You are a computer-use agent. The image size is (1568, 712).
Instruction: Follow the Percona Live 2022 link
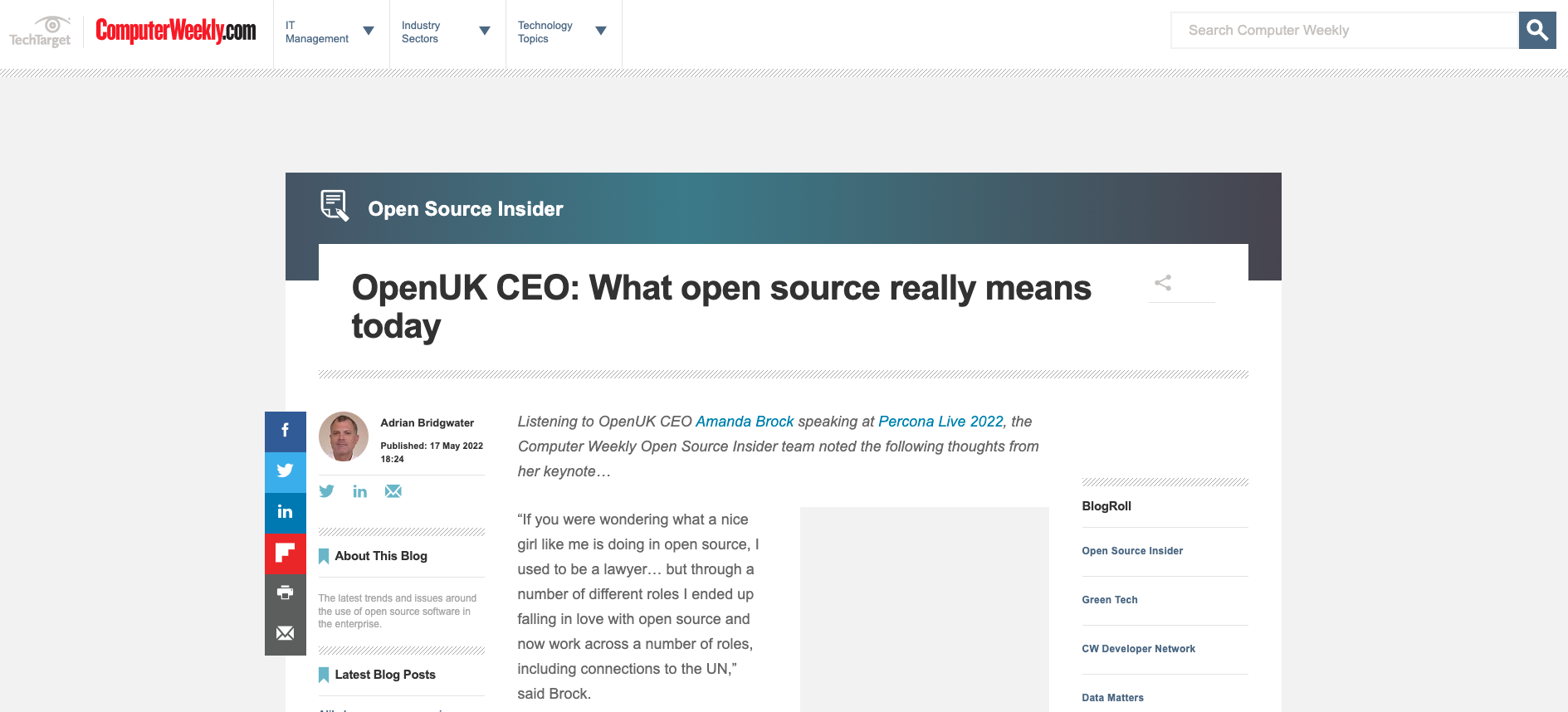click(x=940, y=422)
